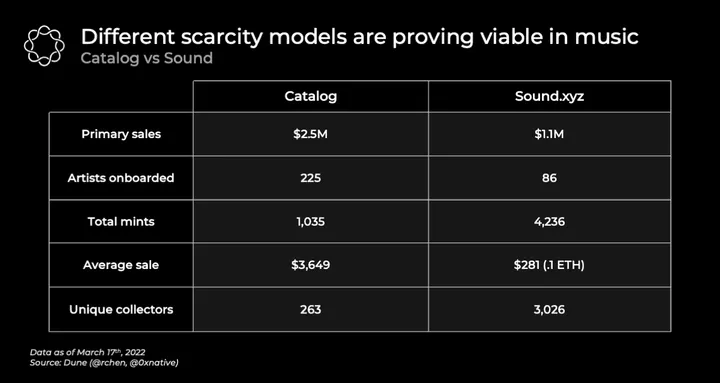Select the Total mints row label

click(x=121, y=222)
